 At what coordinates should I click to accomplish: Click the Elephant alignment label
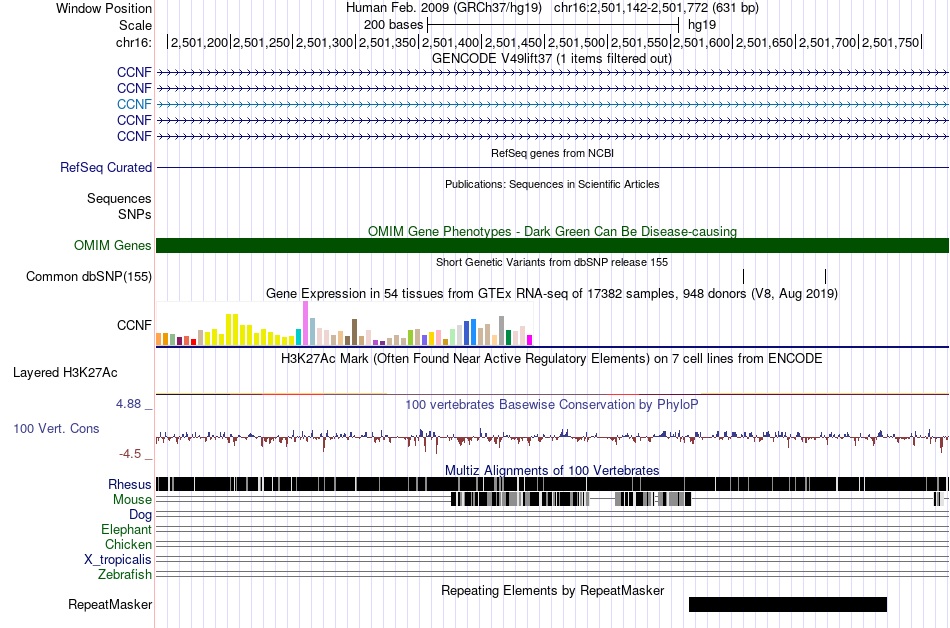126,529
